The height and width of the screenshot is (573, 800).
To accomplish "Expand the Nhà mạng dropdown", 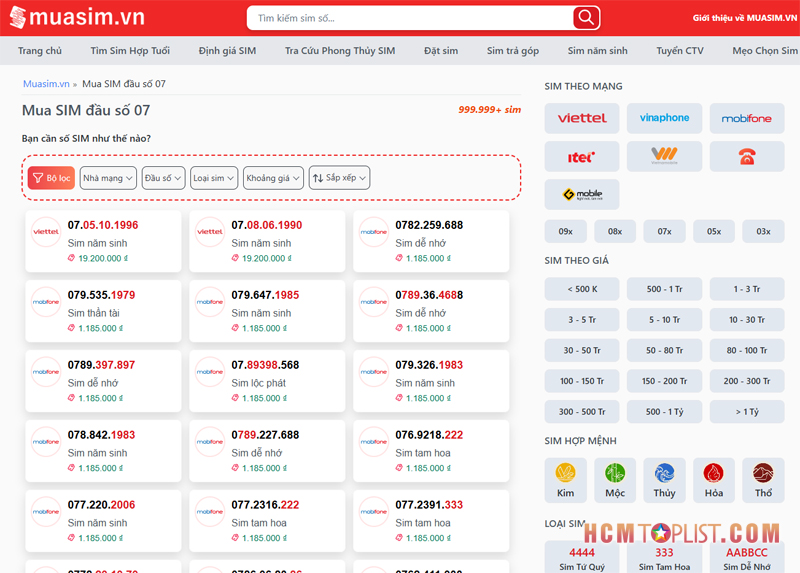I will [108, 178].
